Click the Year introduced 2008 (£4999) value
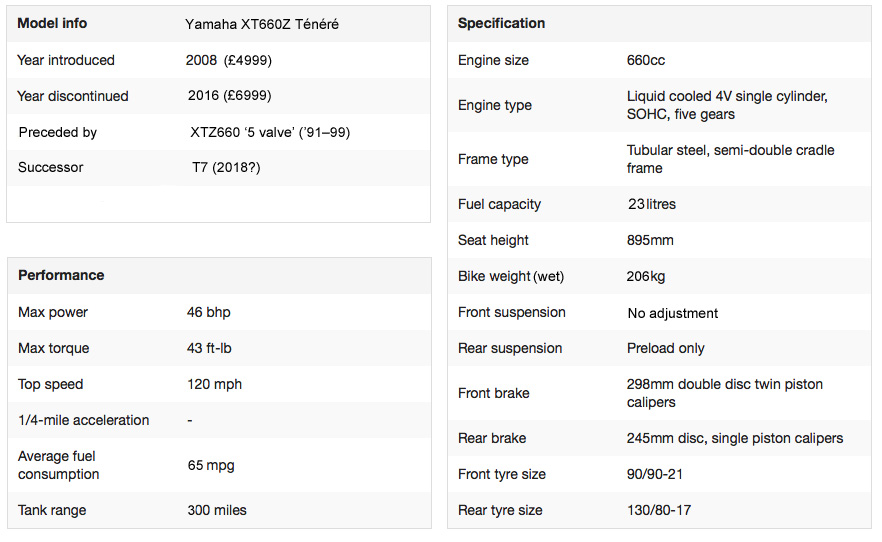This screenshot has width=882, height=542. coord(229,60)
